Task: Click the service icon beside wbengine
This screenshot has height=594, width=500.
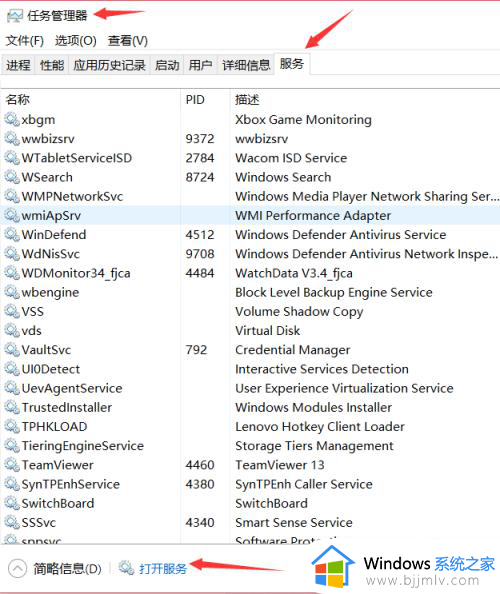Action: point(12,292)
